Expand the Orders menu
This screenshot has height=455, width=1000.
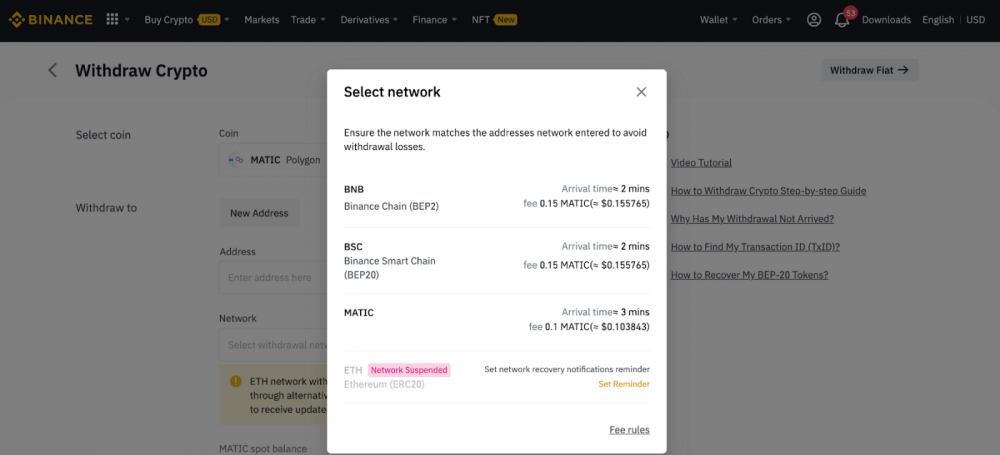coord(772,20)
